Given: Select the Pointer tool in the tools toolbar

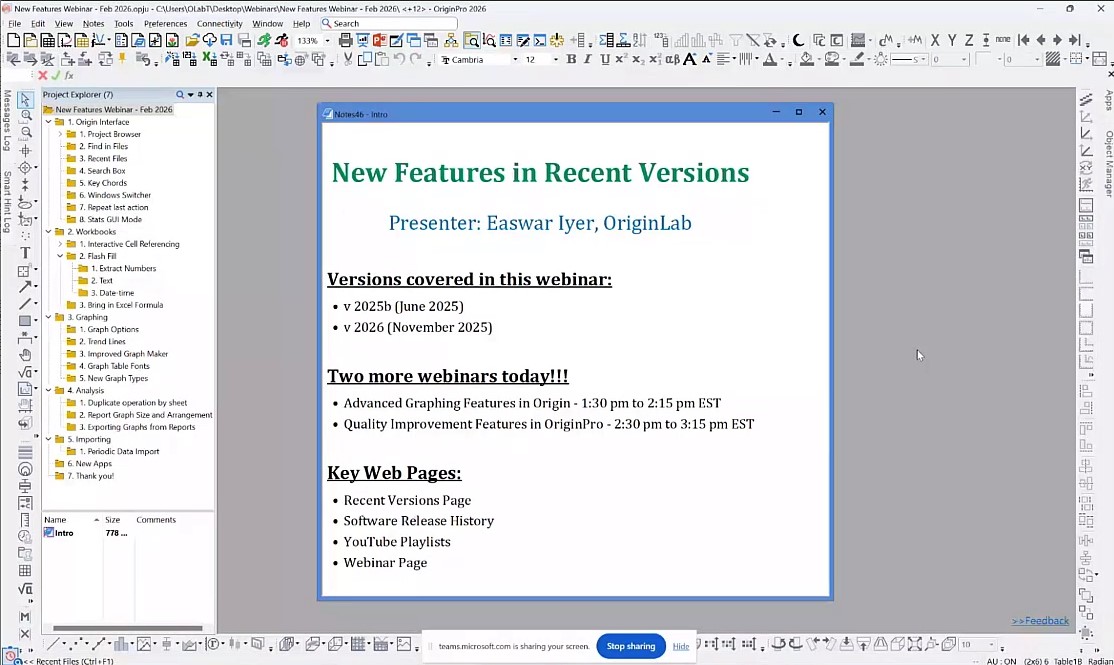Looking at the screenshot, I should click(25, 99).
